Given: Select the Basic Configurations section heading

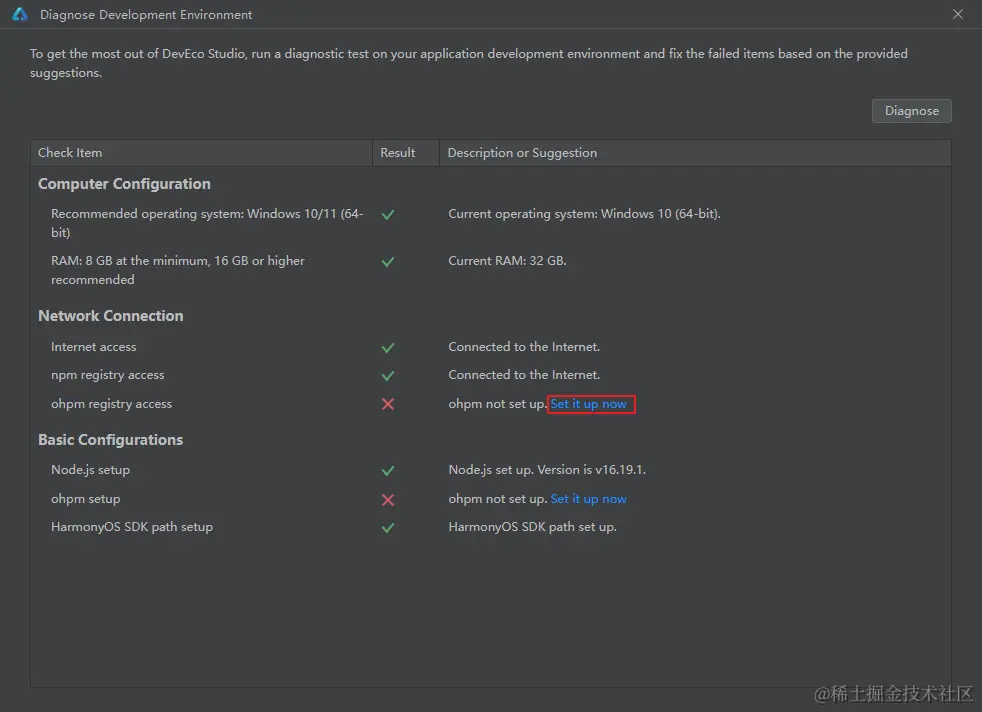Looking at the screenshot, I should tap(111, 440).
